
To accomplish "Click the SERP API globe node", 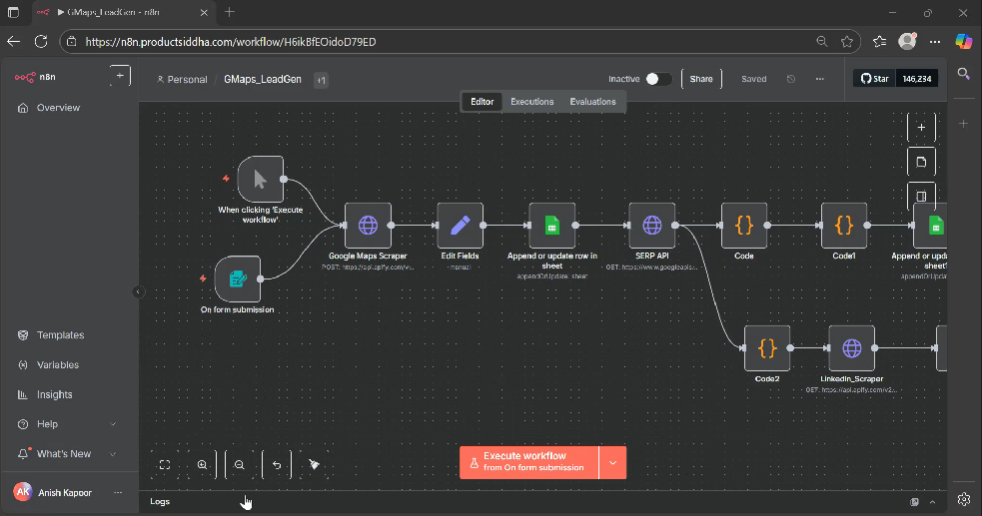I will 652,225.
